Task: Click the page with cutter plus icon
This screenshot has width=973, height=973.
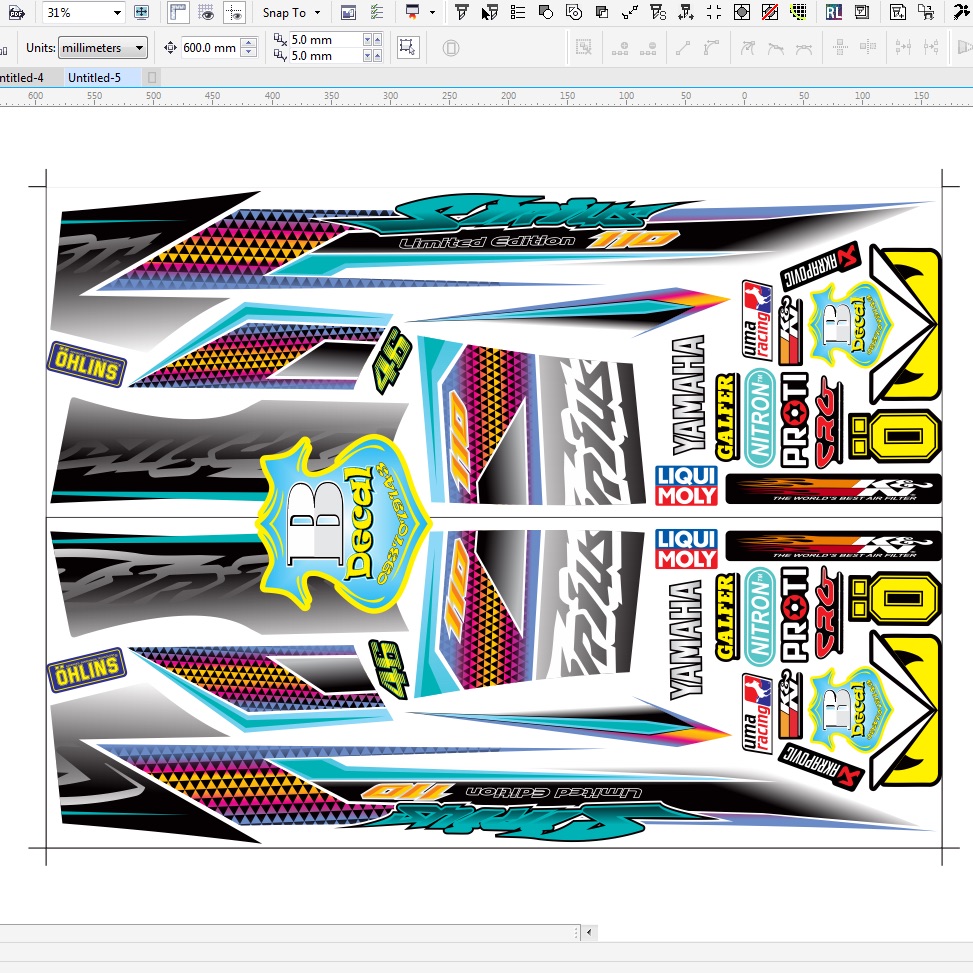Action: pyautogui.click(x=897, y=12)
